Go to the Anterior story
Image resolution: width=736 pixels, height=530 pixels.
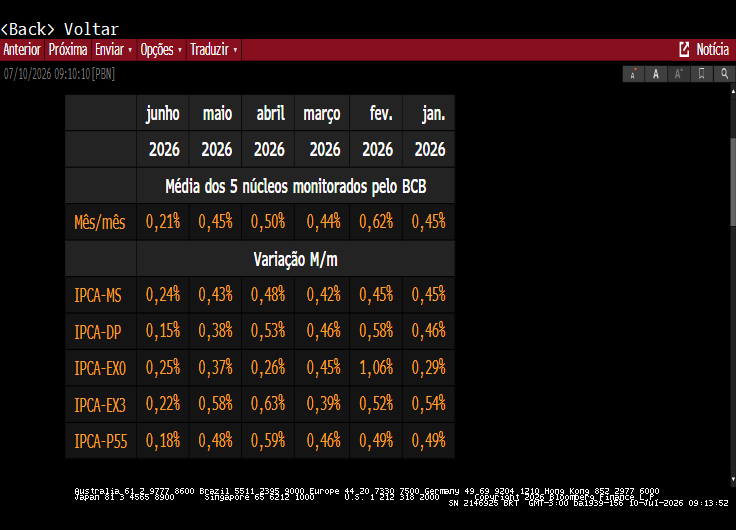(x=22, y=49)
